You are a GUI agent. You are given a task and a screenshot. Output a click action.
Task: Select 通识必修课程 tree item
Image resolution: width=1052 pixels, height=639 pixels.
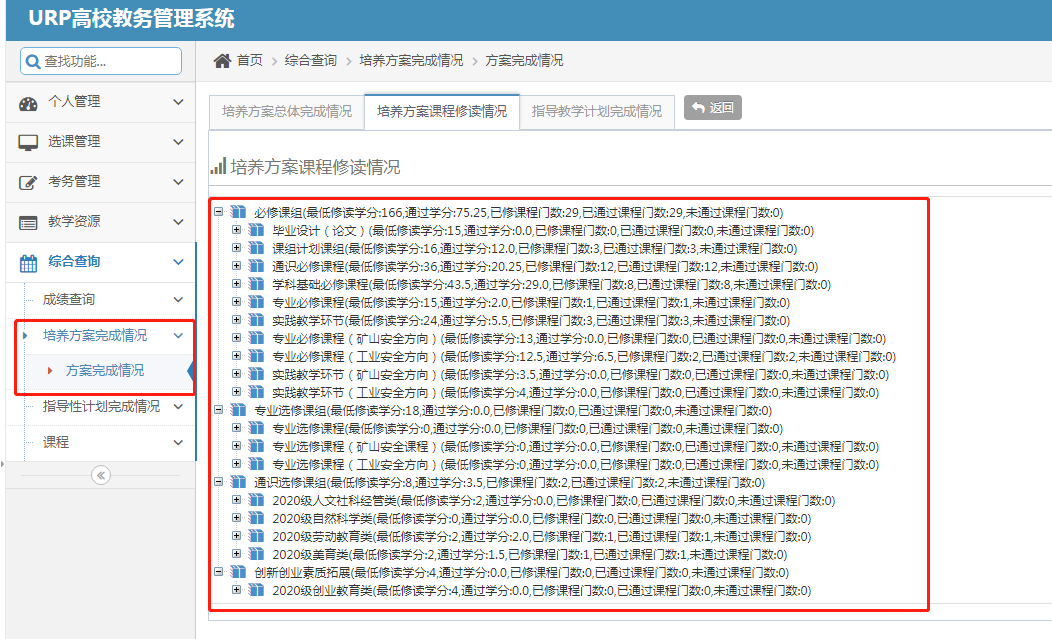tap(308, 266)
